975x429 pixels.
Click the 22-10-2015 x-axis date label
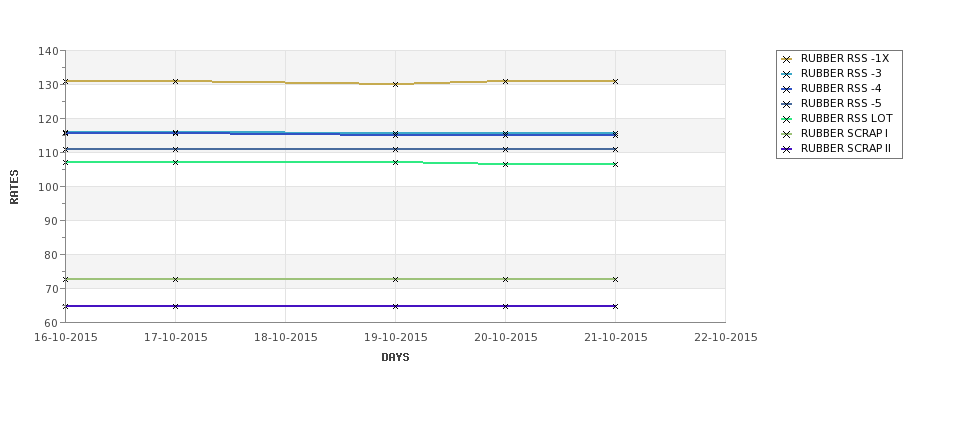pos(726,338)
